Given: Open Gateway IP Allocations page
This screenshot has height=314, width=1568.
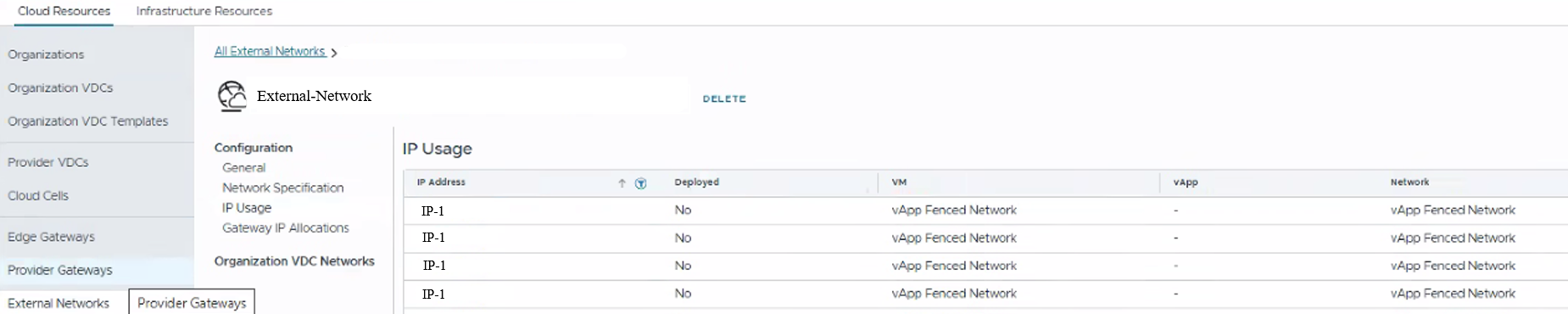Looking at the screenshot, I should (x=286, y=227).
